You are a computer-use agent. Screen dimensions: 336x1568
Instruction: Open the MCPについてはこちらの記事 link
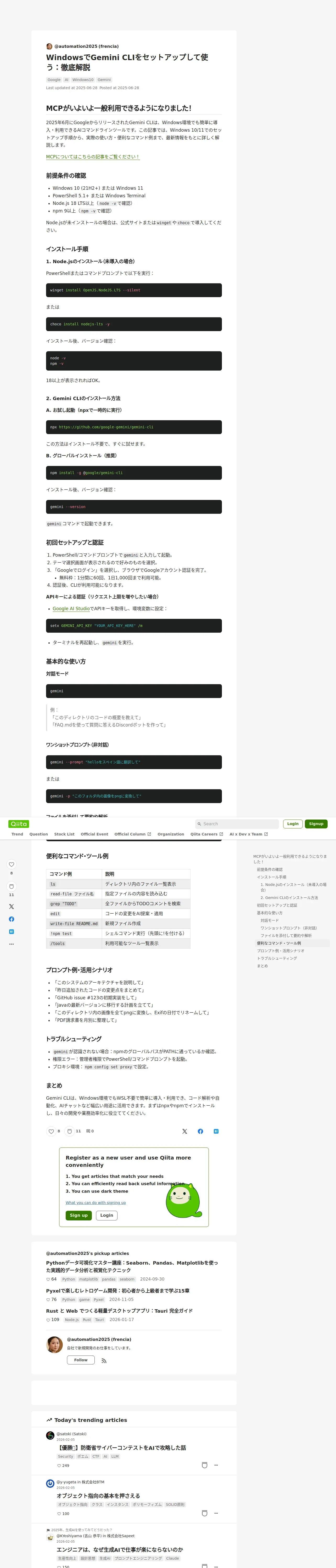pos(93,157)
